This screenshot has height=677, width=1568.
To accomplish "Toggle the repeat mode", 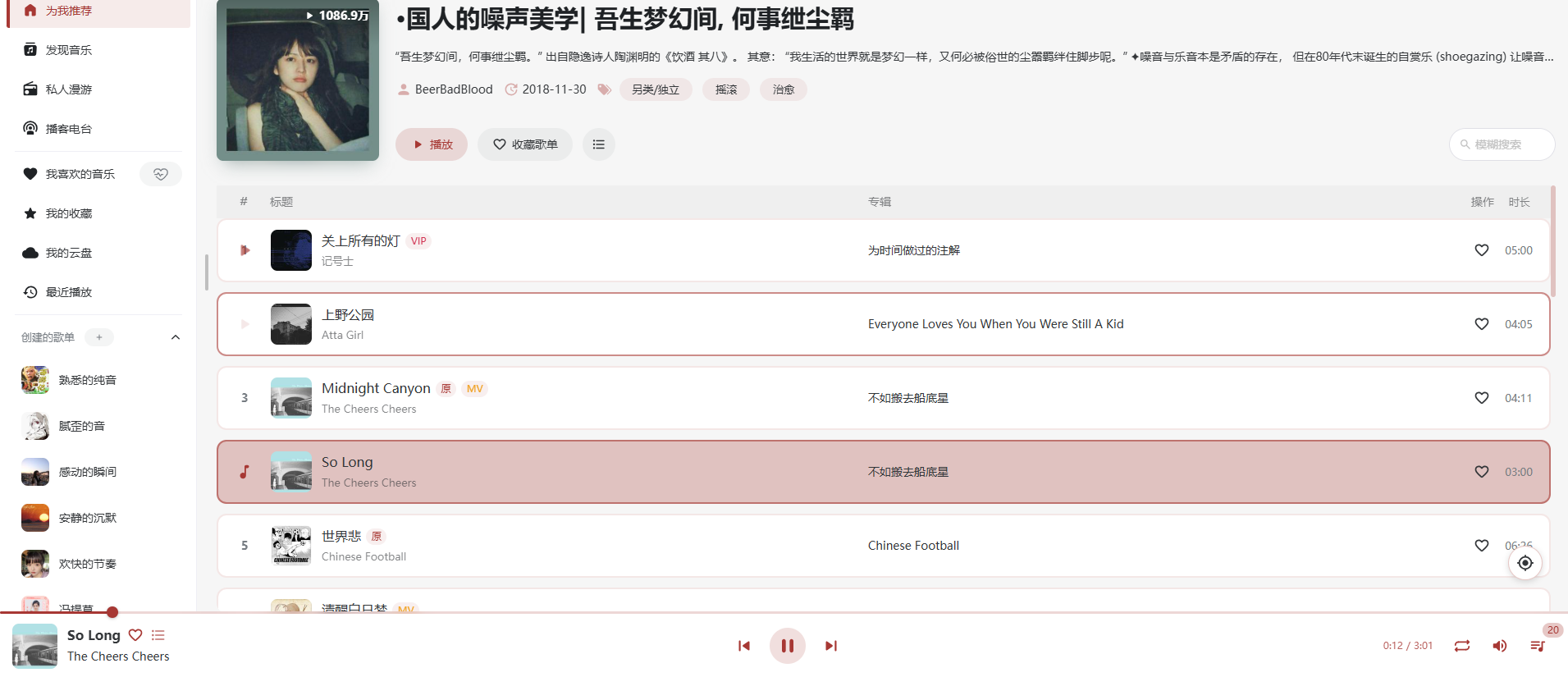I will 1462,646.
